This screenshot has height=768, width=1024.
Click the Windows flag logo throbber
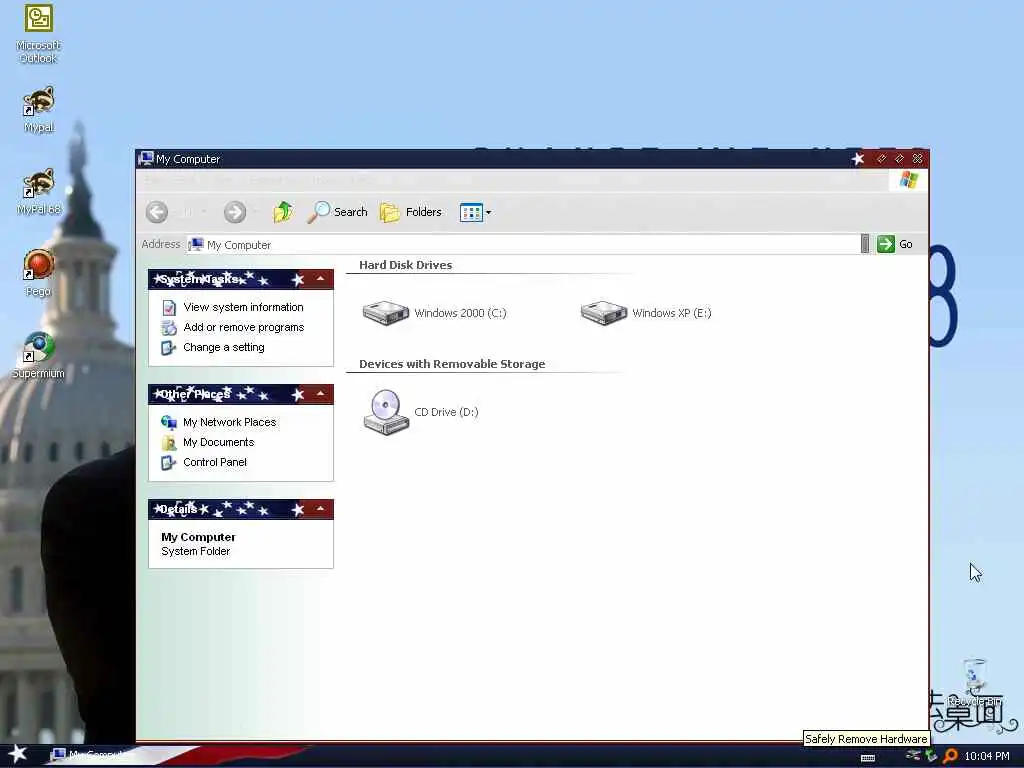pos(908,180)
